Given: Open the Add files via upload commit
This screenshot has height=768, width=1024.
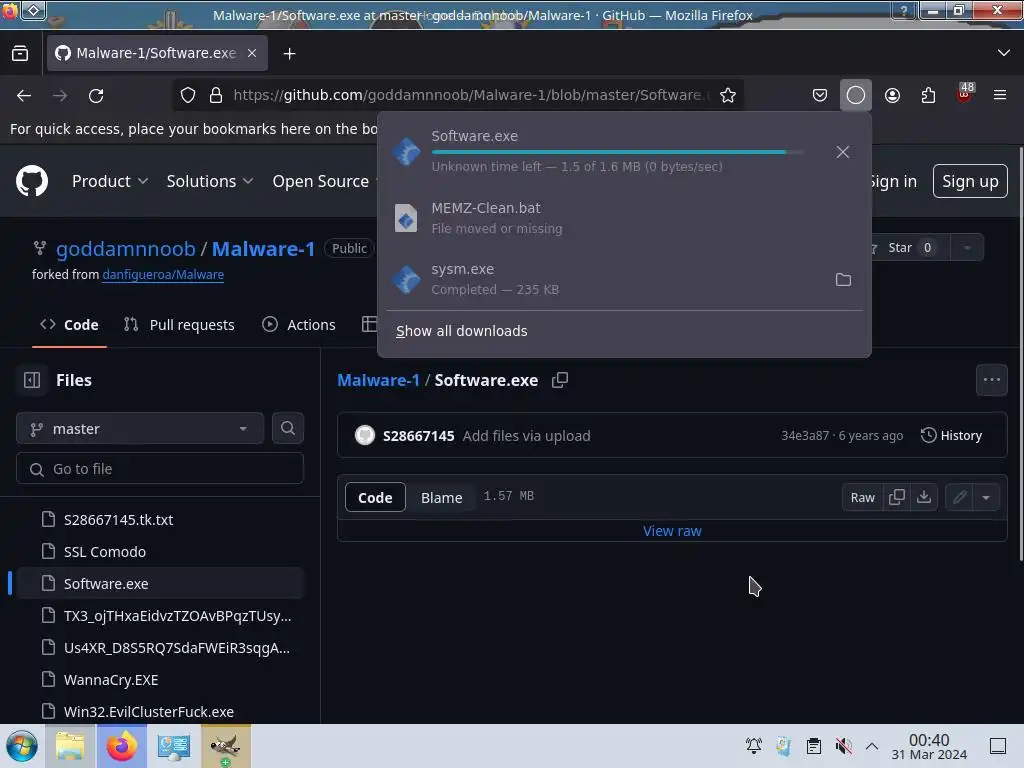Looking at the screenshot, I should [x=526, y=436].
